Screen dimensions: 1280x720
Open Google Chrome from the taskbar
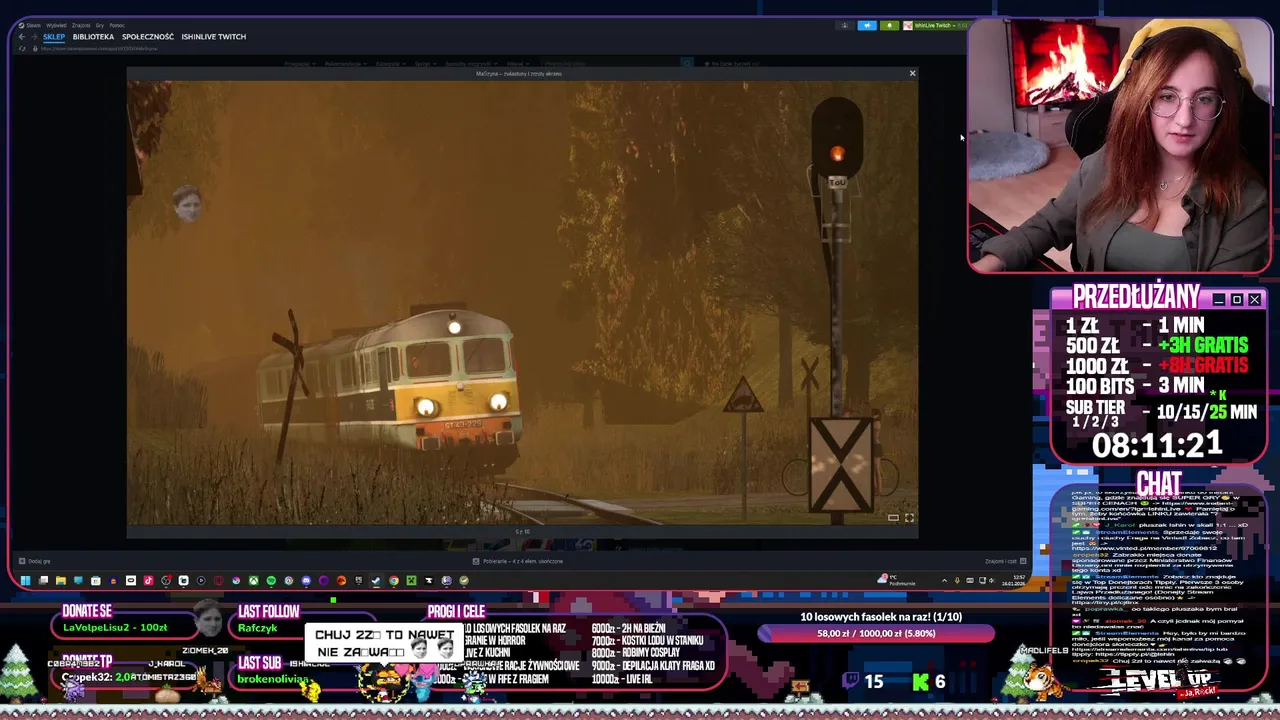[x=394, y=580]
